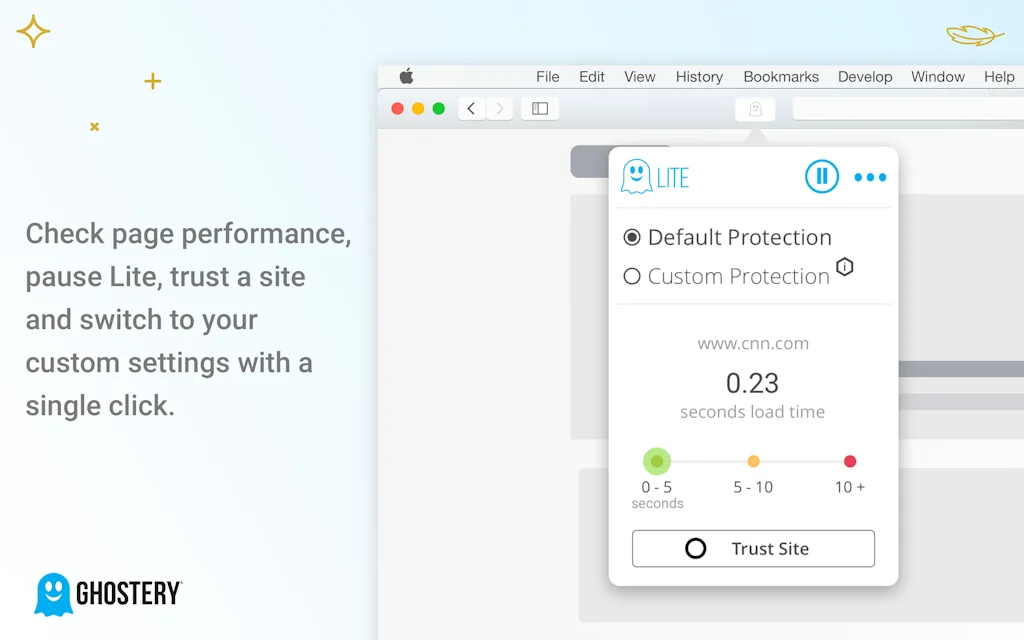Click the yellow 5-10 seconds indicator dot
Viewport: 1024px width, 640px height.
[x=753, y=461]
